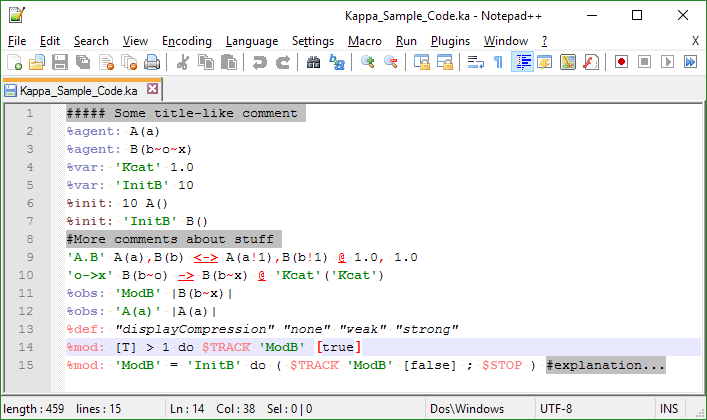The width and height of the screenshot is (707, 420).
Task: Toggle show all characters pilcrow
Action: coord(498,62)
